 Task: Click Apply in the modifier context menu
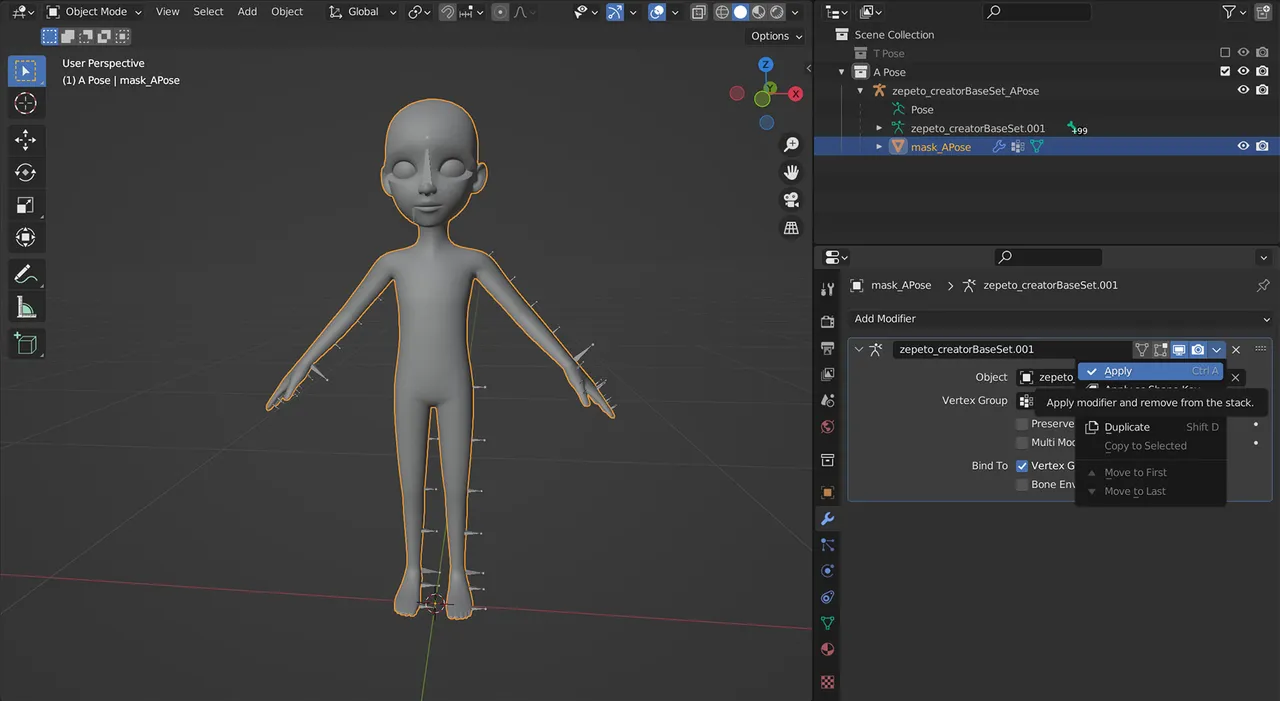(1118, 370)
